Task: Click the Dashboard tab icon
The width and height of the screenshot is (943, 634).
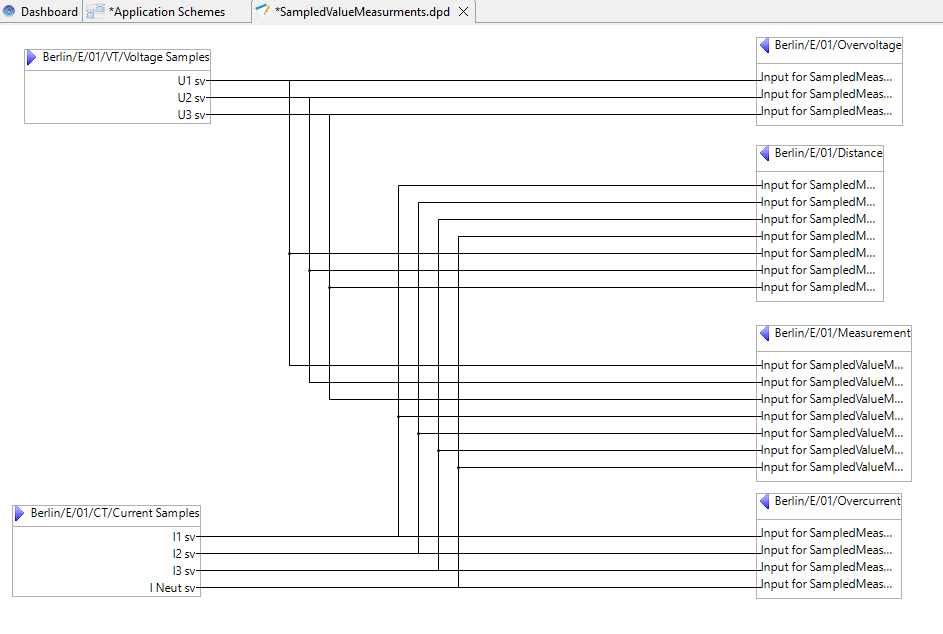Action: click(x=9, y=12)
